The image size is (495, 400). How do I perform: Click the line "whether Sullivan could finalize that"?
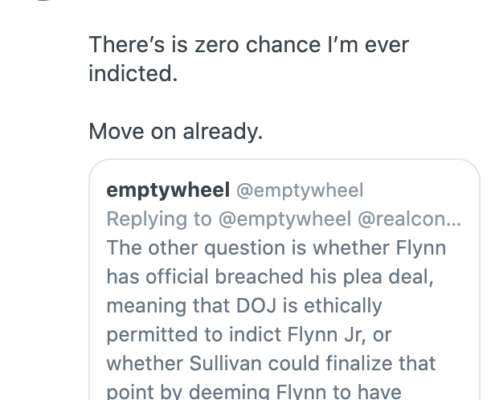coord(271,363)
